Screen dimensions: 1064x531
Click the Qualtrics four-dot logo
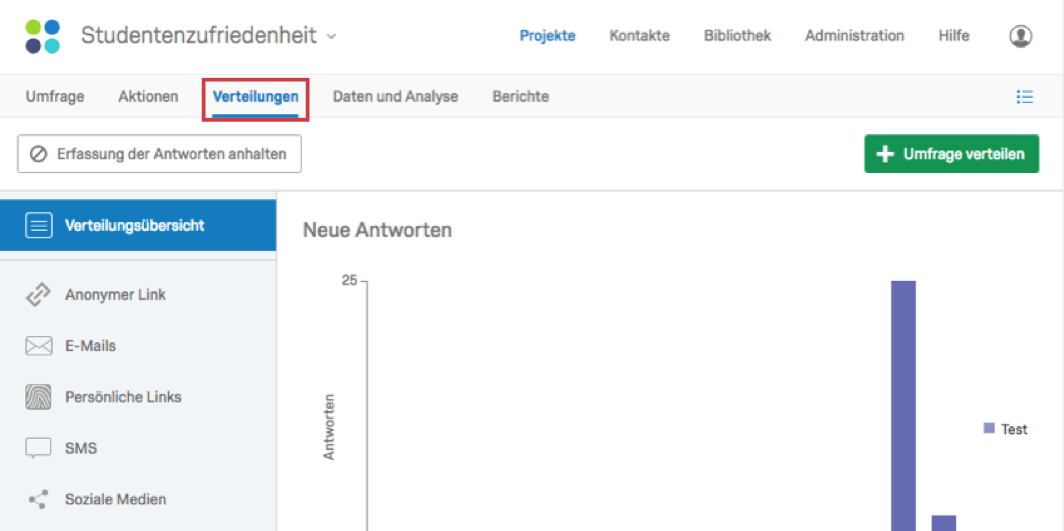coord(42,37)
